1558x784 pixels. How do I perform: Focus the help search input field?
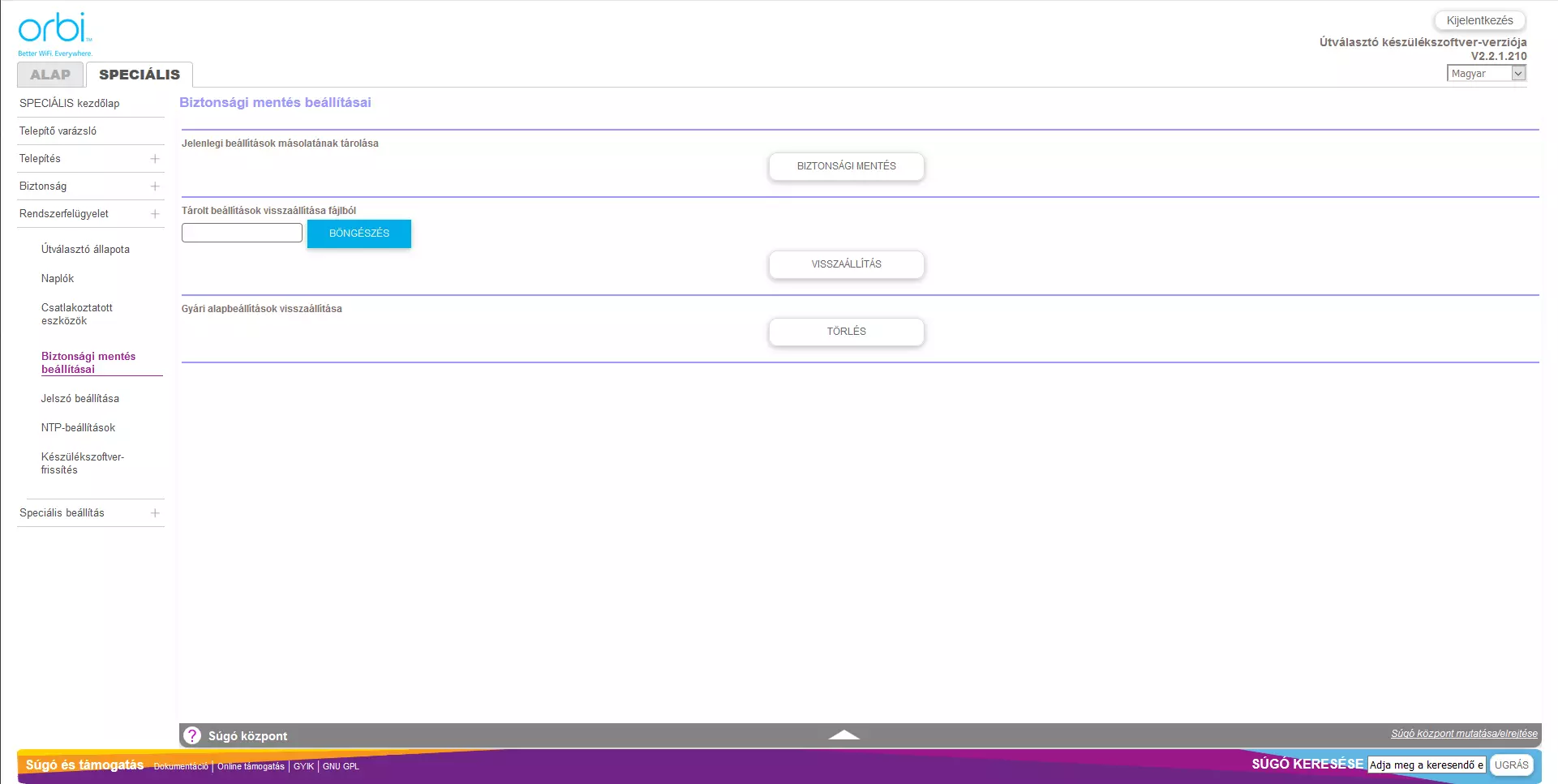pyautogui.click(x=1426, y=765)
